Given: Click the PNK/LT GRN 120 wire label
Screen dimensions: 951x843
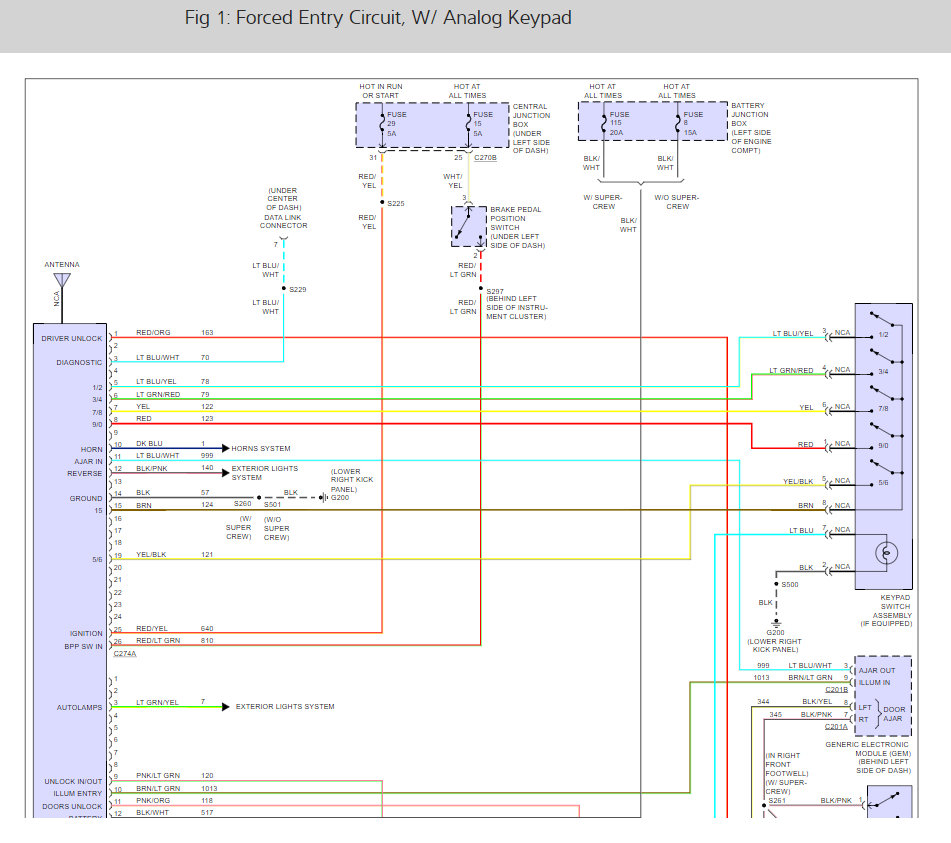Looking at the screenshot, I should point(175,775).
